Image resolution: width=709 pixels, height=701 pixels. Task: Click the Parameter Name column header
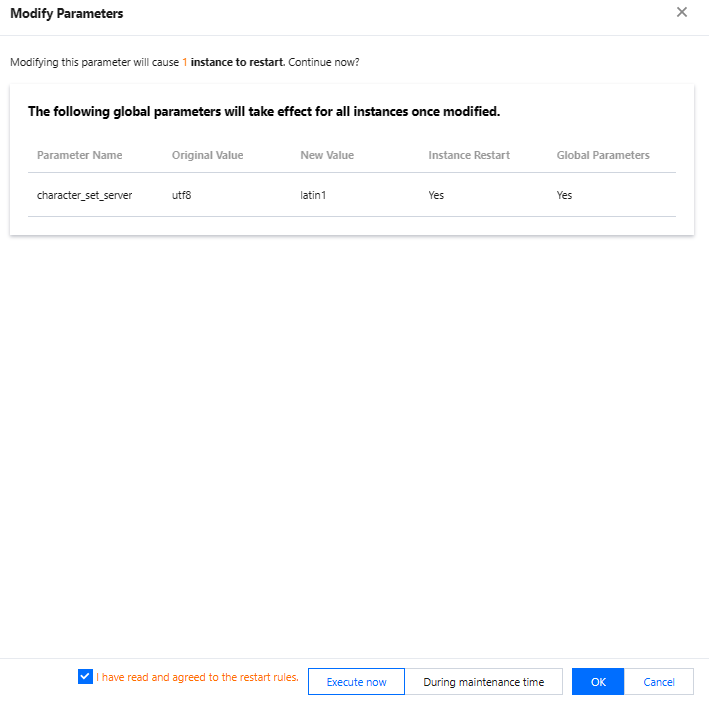pos(80,156)
